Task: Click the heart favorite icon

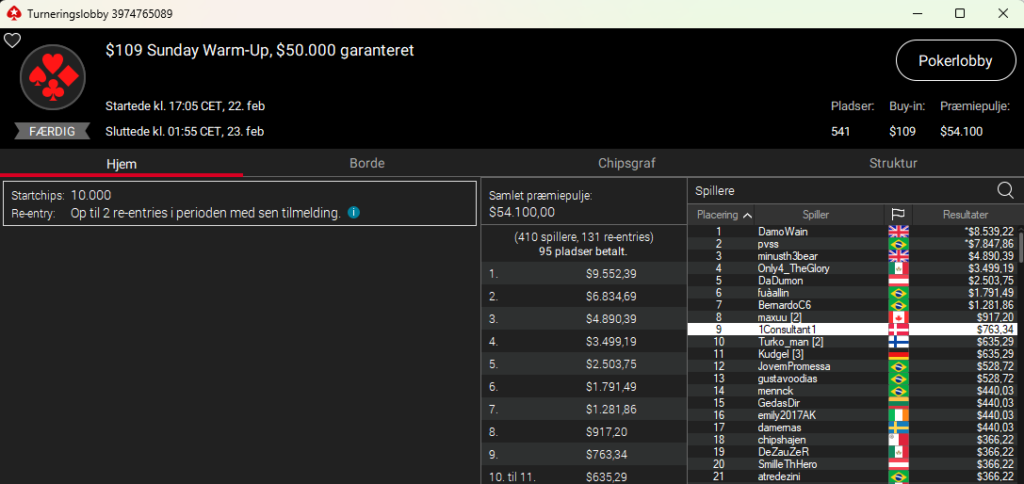Action: [12, 41]
